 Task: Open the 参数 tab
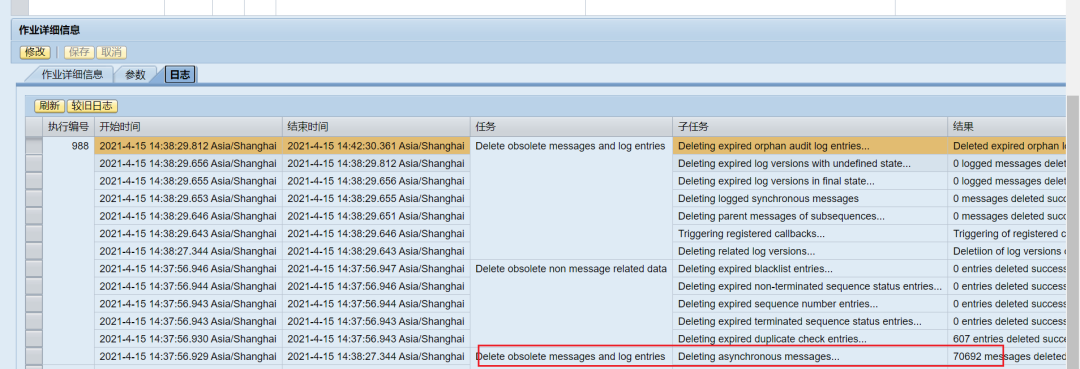[x=136, y=74]
